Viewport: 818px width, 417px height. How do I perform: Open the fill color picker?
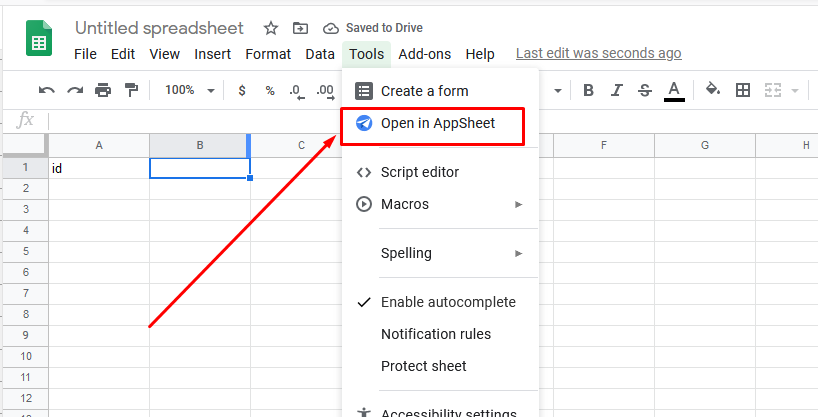click(x=713, y=90)
